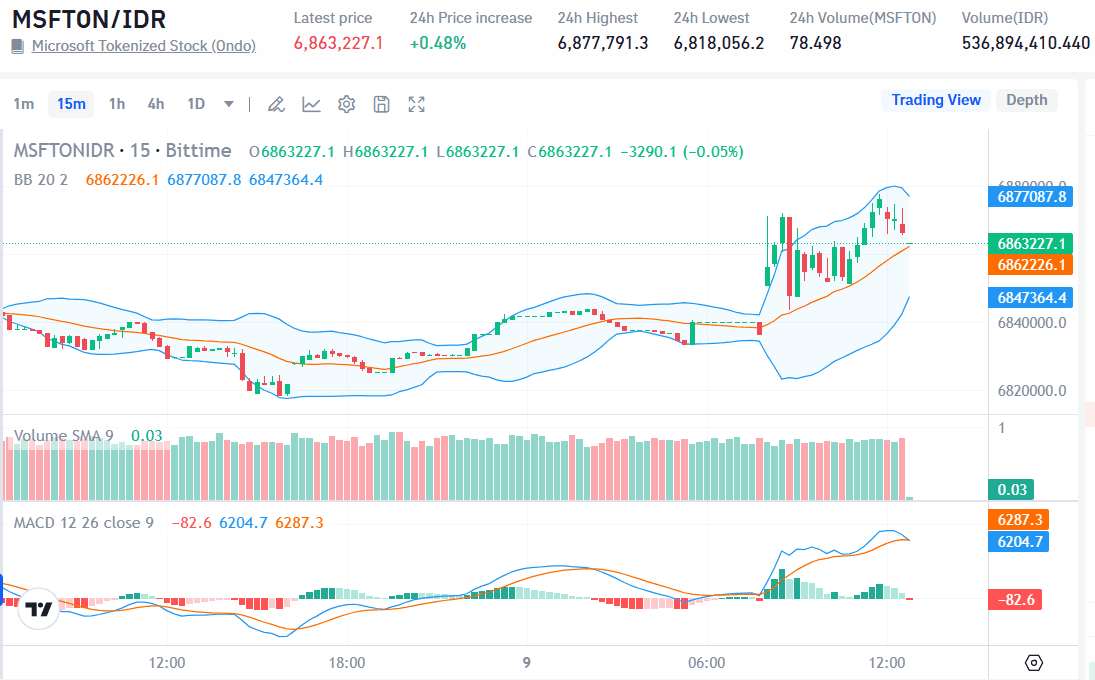
Task: Choose the 1m interval button
Action: [x=24, y=104]
